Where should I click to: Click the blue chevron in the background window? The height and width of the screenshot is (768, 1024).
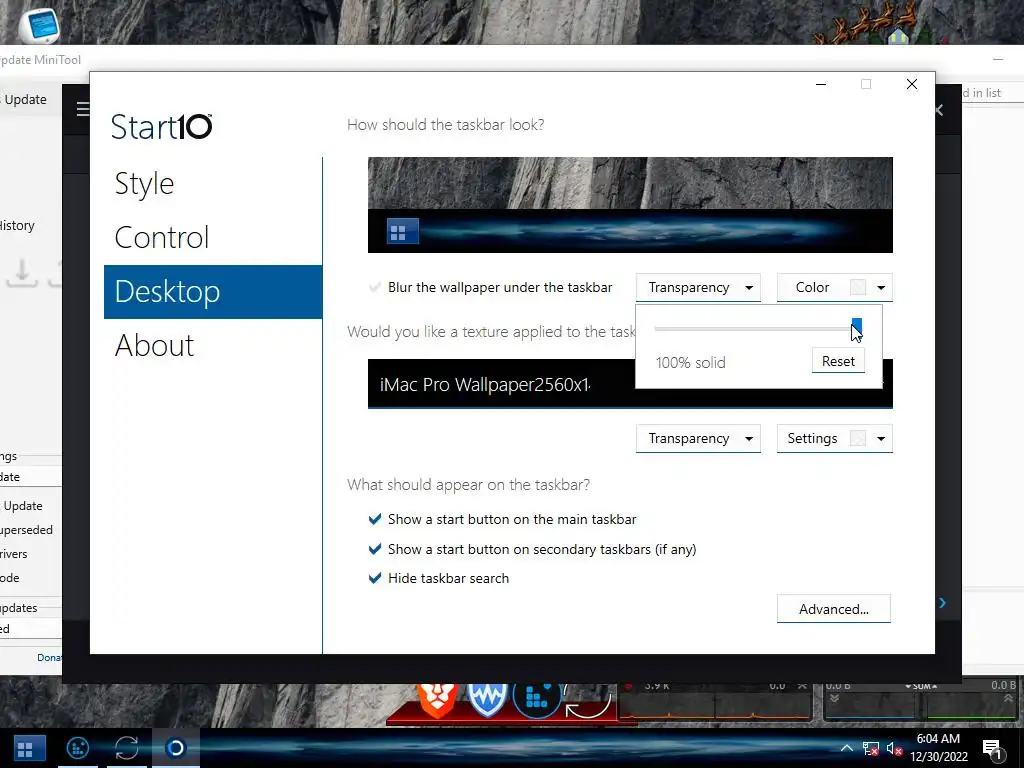pyautogui.click(x=942, y=602)
